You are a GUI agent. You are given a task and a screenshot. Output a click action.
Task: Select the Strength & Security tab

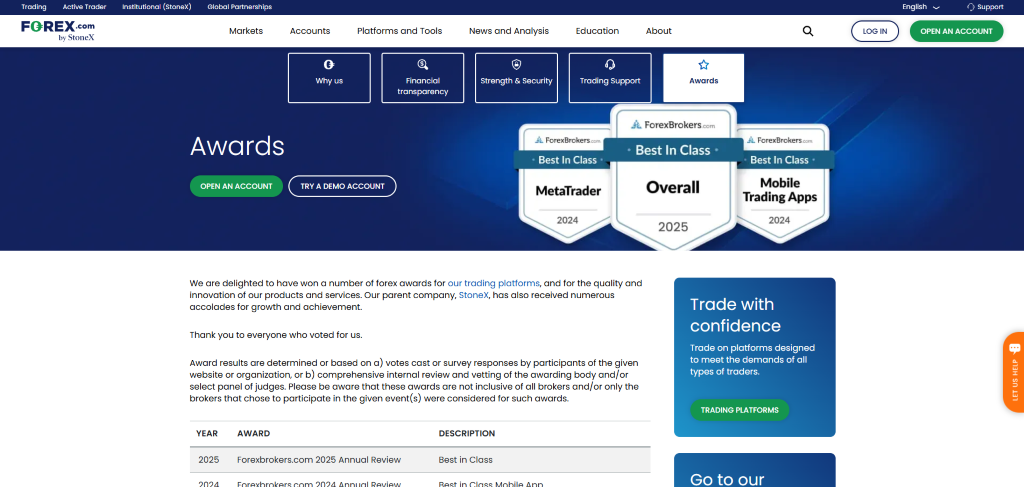517,78
